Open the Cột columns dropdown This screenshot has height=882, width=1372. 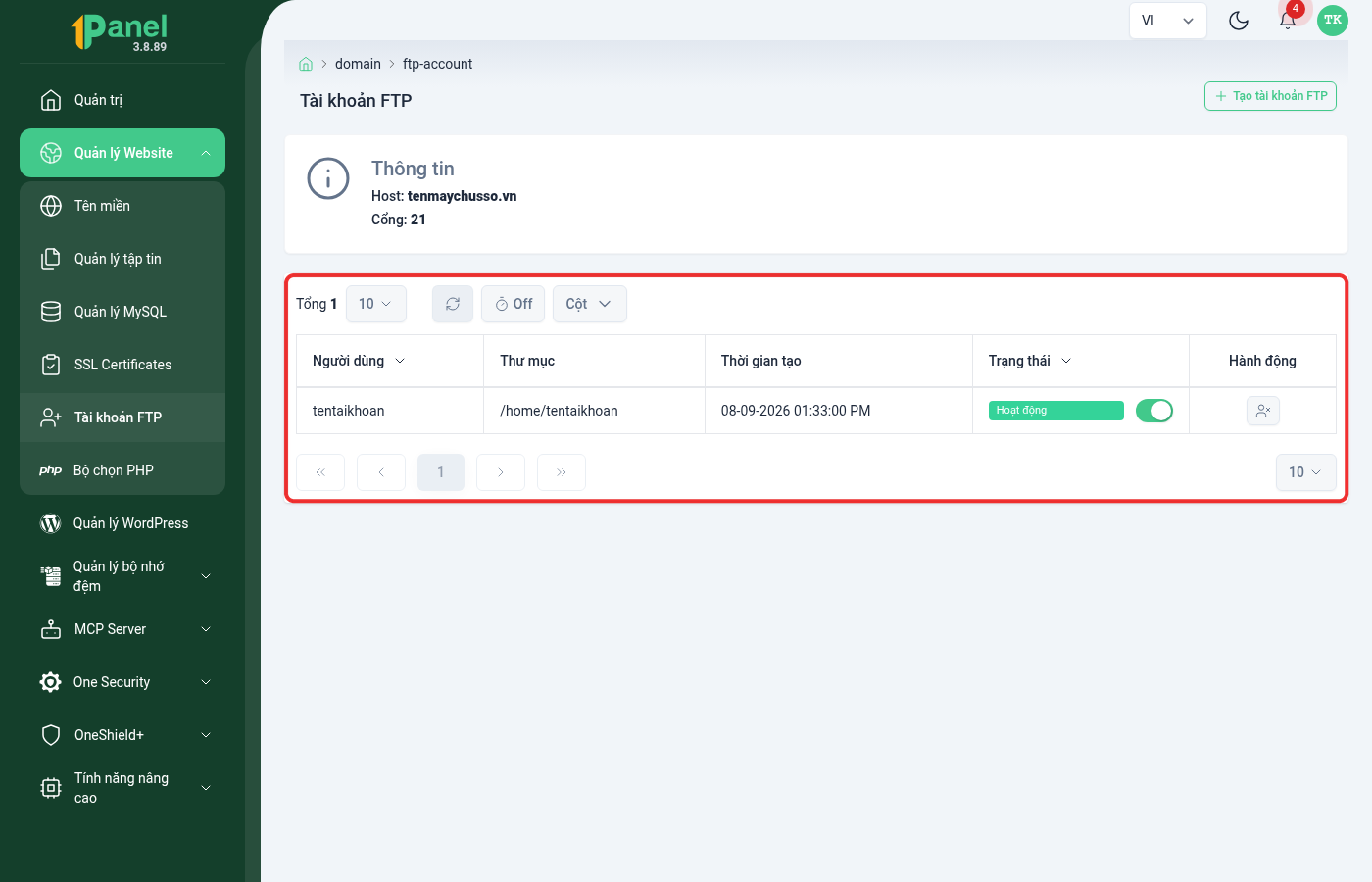(x=589, y=304)
